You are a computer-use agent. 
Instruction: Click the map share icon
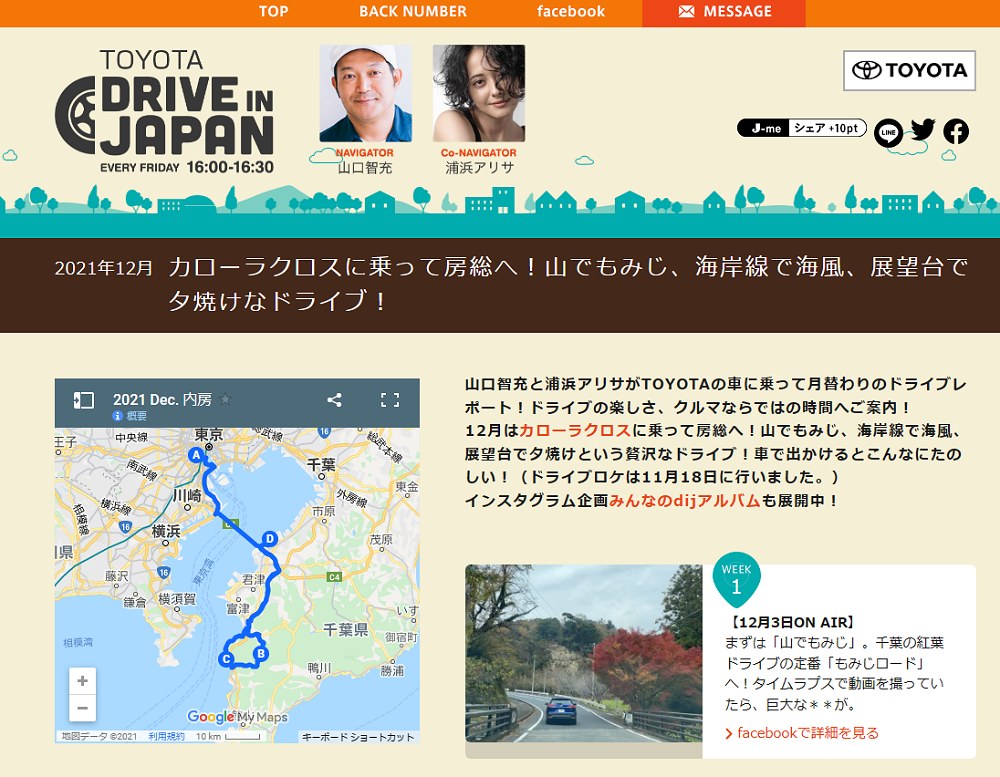[x=334, y=400]
